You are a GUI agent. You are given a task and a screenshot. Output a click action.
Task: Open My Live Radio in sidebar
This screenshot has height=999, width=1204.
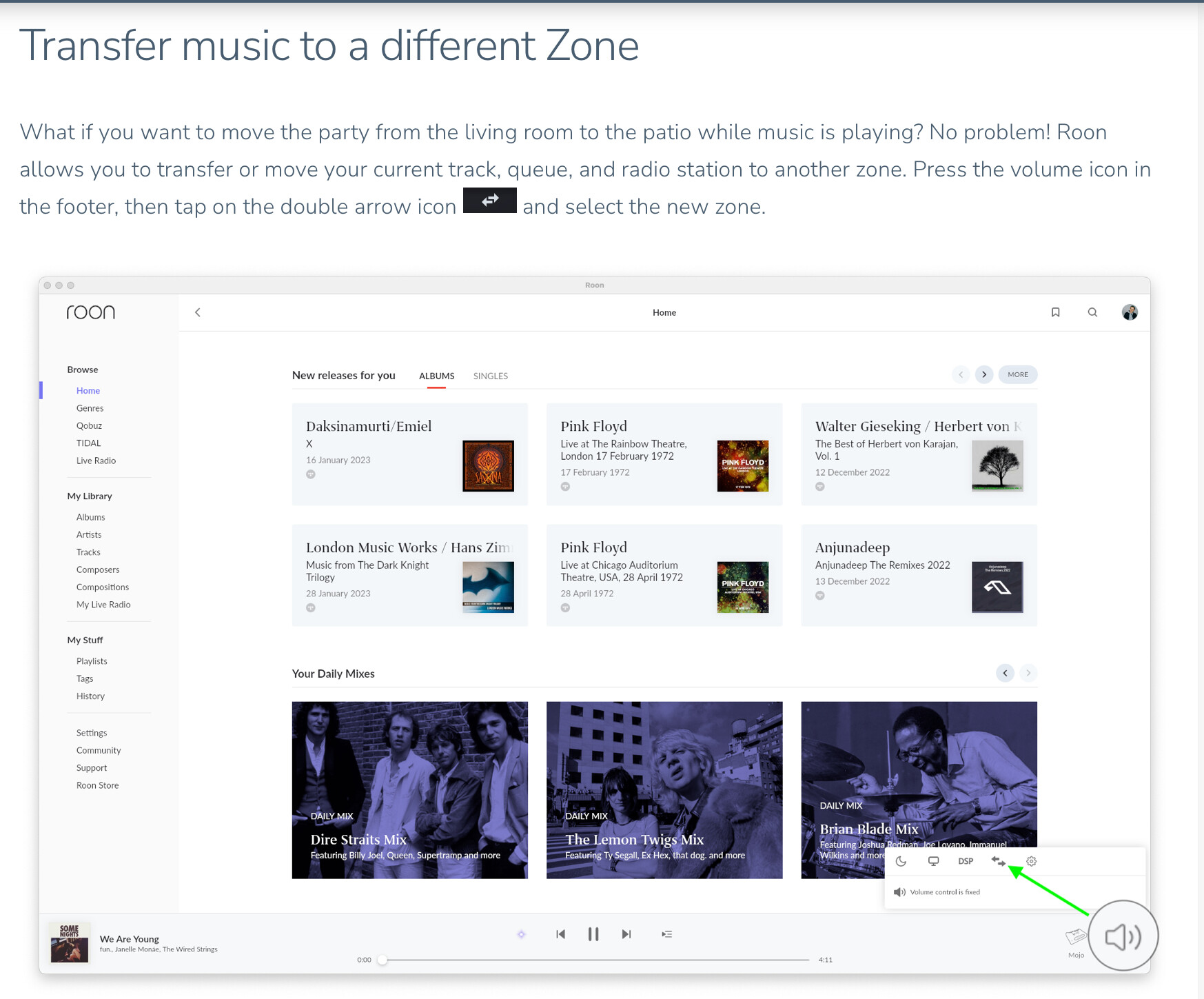(x=103, y=605)
